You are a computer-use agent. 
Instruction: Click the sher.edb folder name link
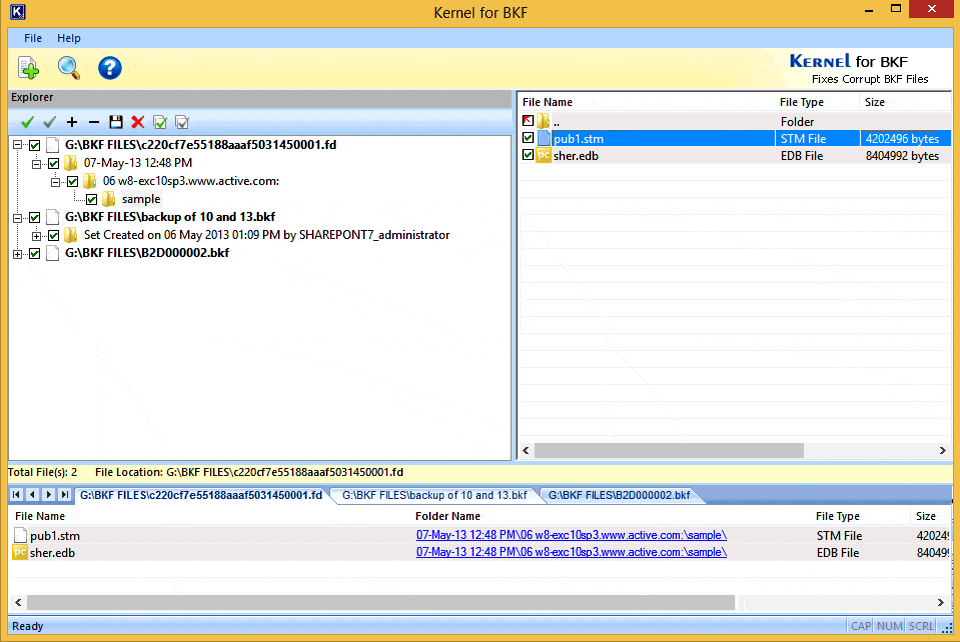(571, 552)
